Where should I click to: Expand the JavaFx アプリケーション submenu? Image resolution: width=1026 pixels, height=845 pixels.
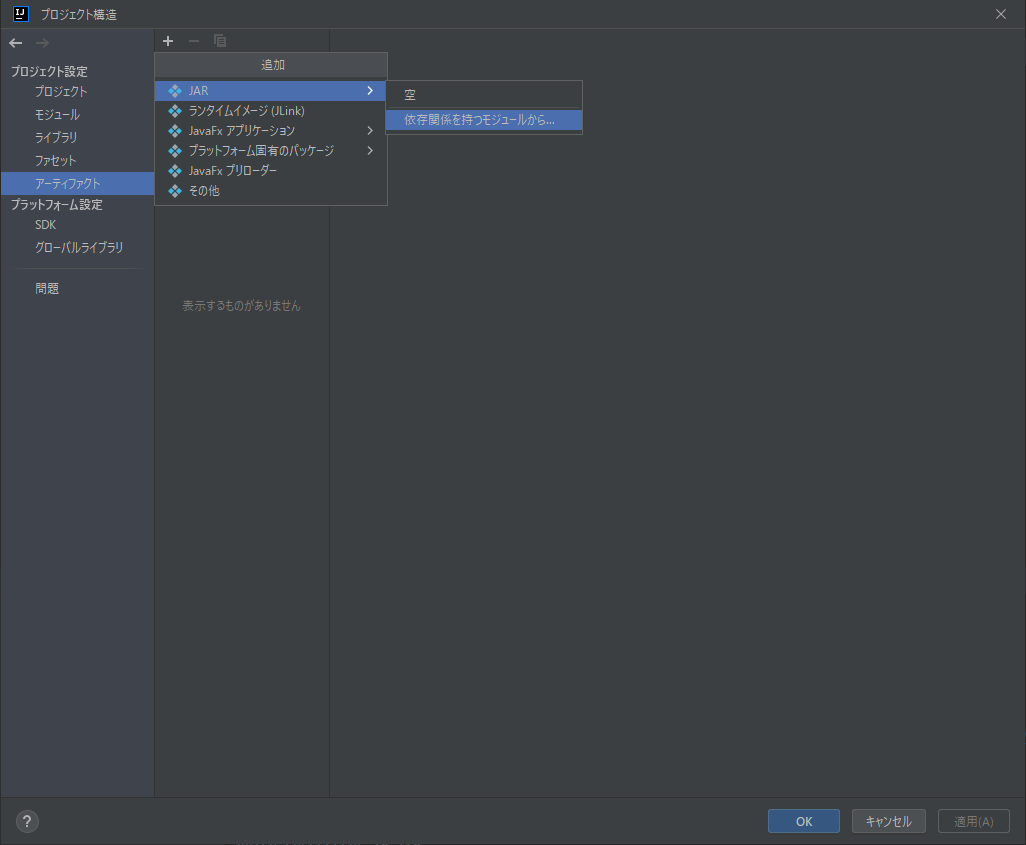pos(370,130)
